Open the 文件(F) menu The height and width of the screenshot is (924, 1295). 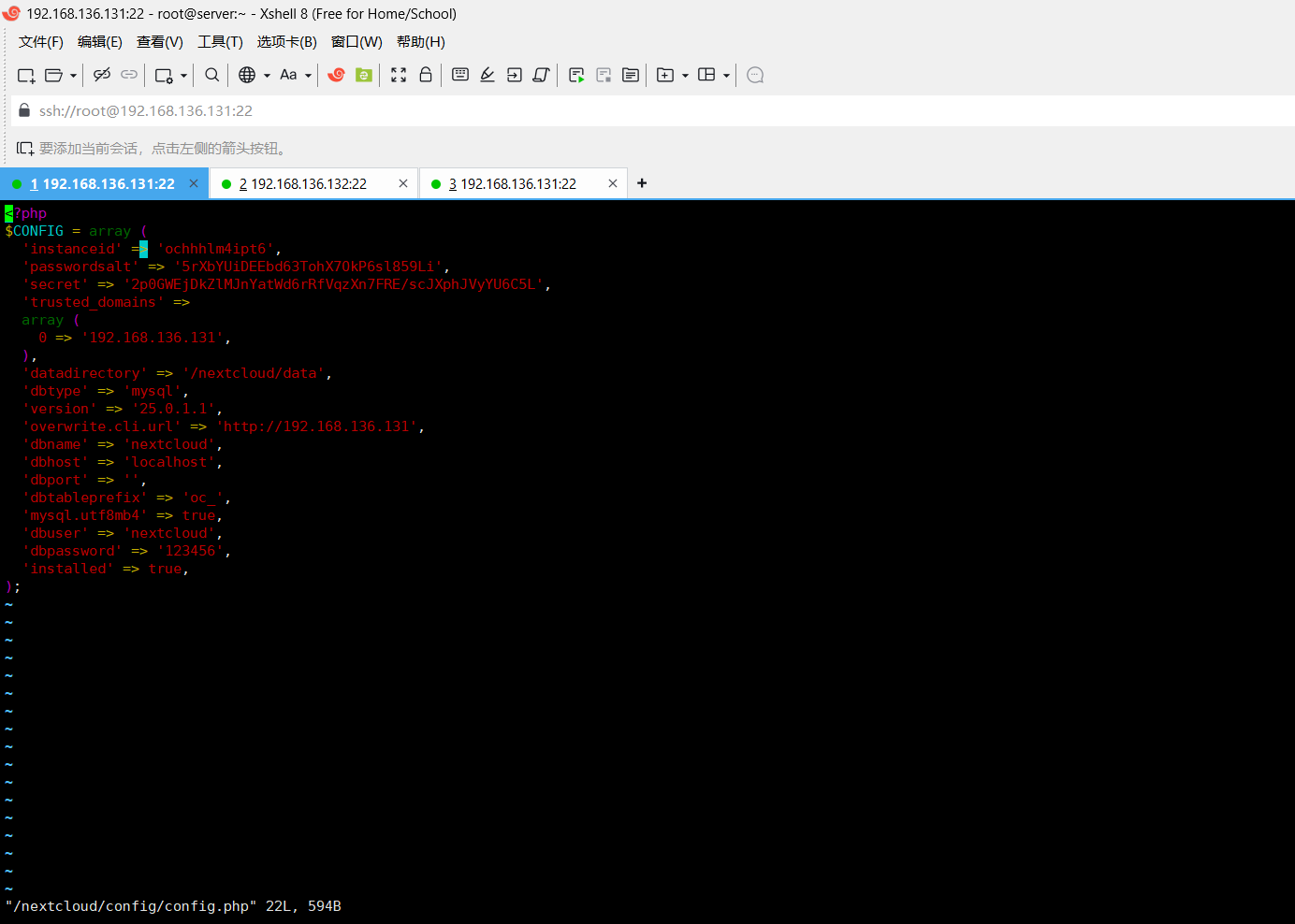coord(41,42)
